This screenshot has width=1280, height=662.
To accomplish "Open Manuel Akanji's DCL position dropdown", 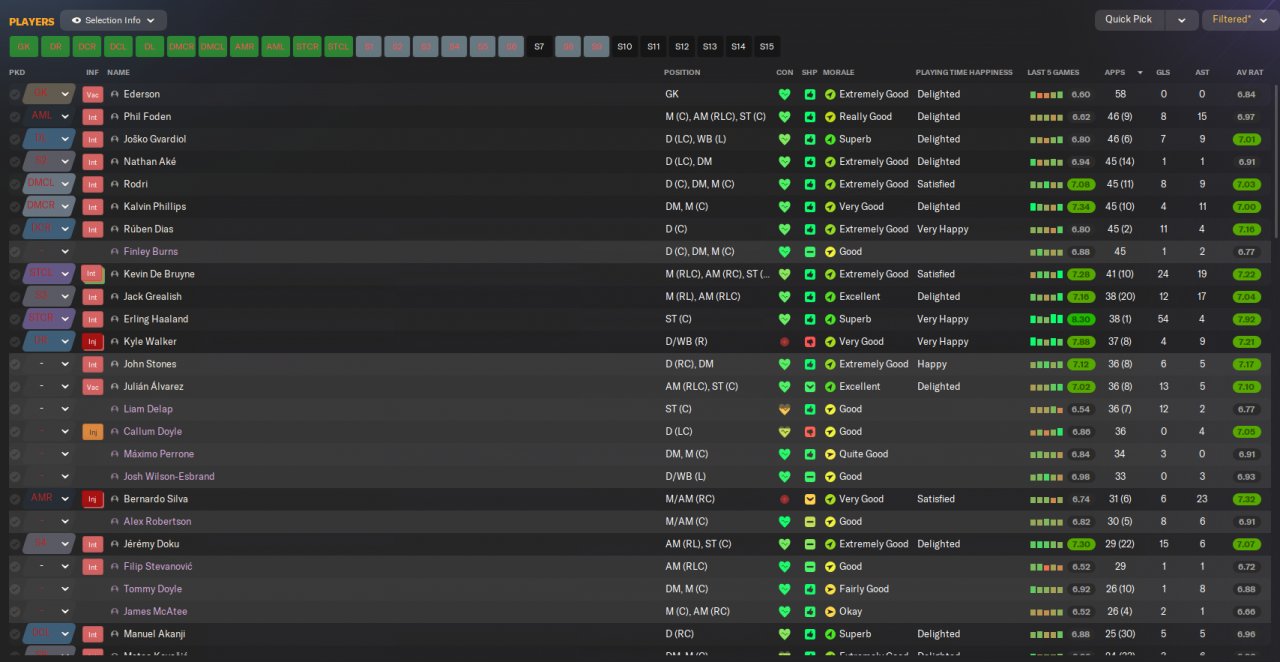I will [50, 634].
